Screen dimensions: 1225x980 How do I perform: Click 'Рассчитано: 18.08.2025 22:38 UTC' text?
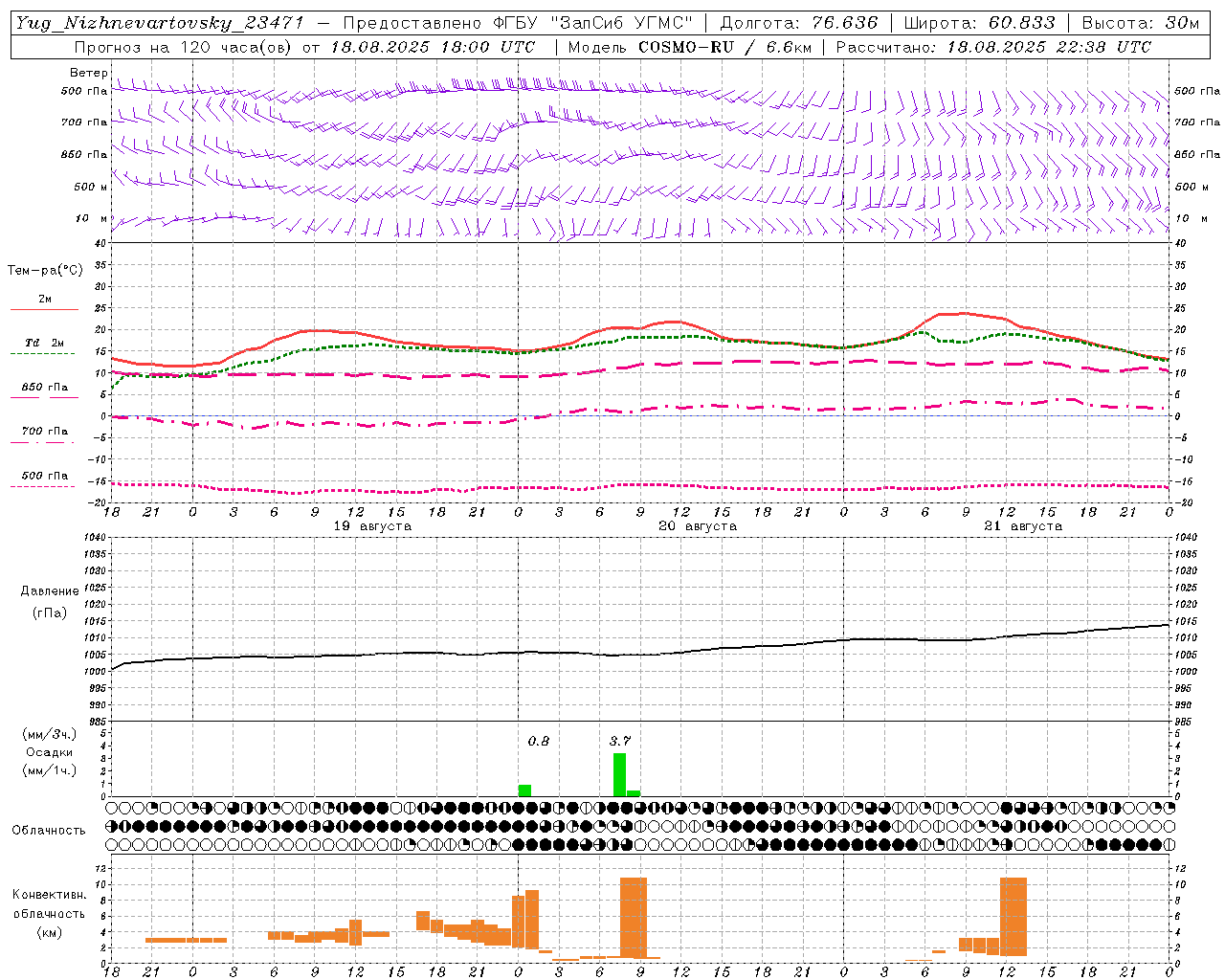tap(993, 47)
